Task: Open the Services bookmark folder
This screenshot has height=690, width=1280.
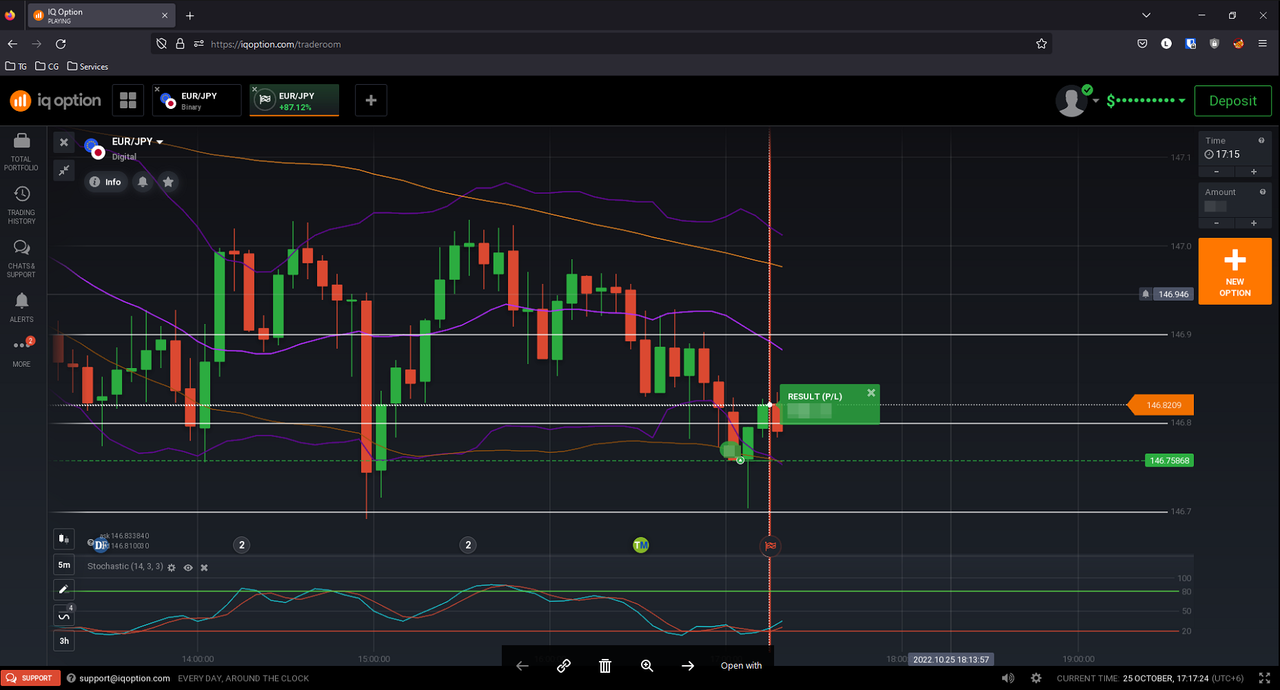Action: (87, 67)
